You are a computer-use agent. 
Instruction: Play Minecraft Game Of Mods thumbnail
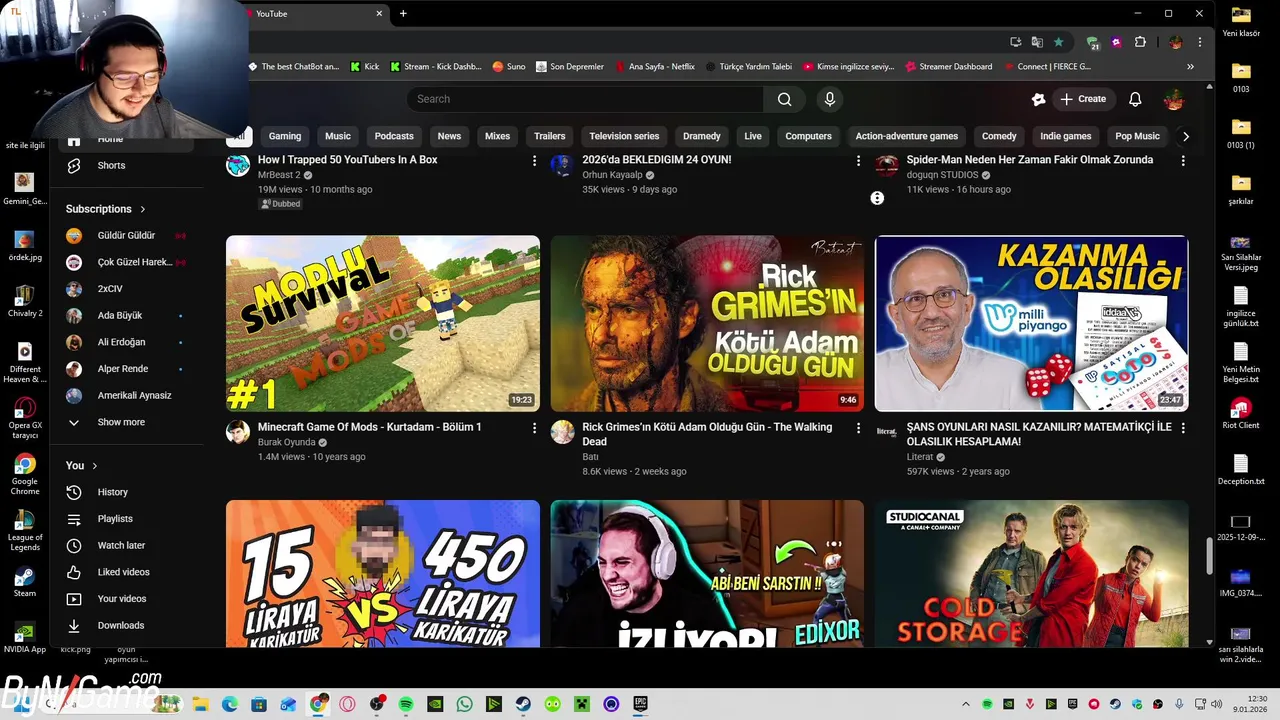point(383,324)
